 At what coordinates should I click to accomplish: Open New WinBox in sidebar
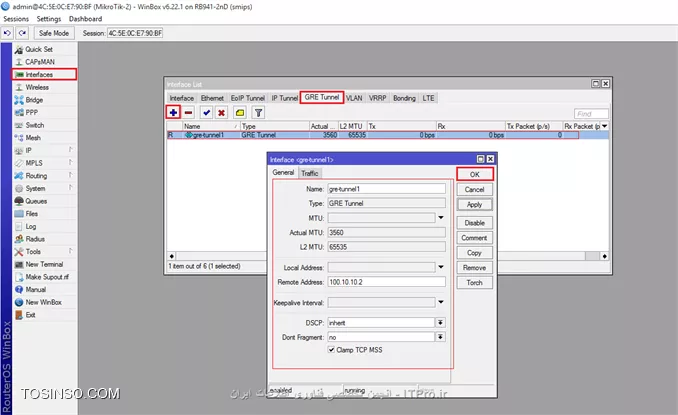(x=45, y=302)
